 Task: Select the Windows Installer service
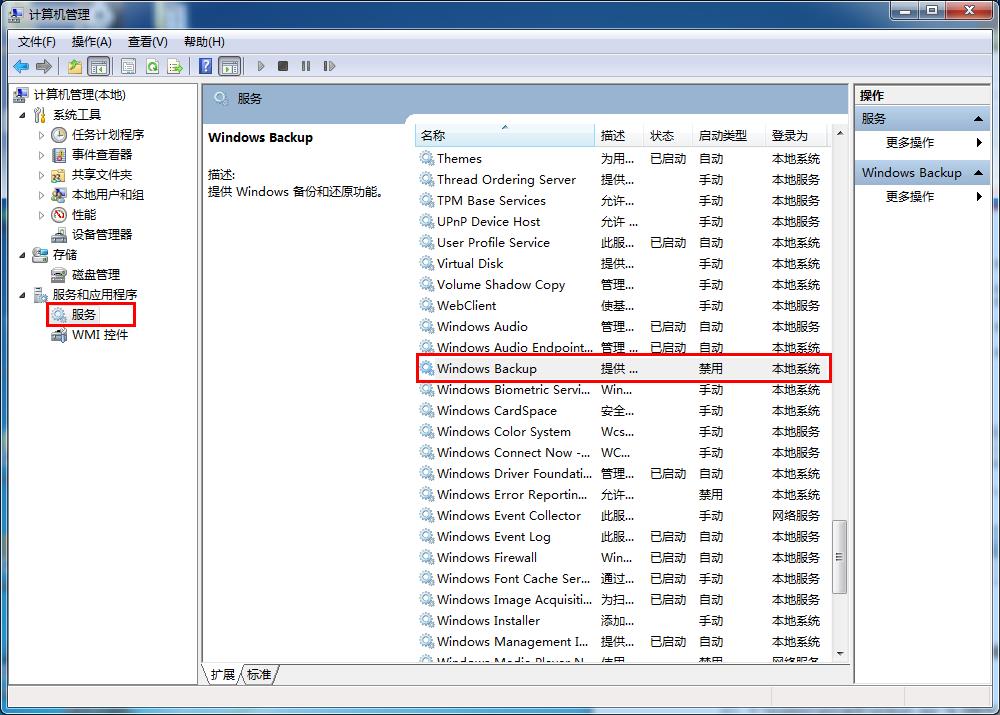[x=623, y=621]
